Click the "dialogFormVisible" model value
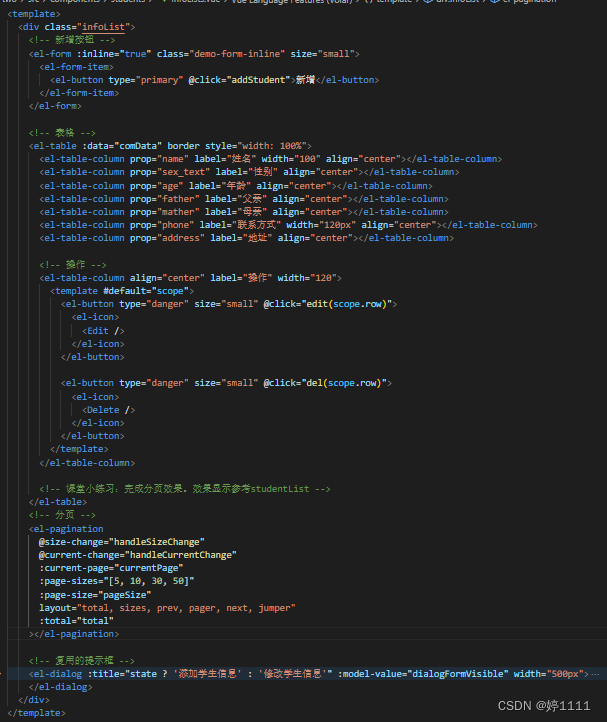 pyautogui.click(x=457, y=674)
